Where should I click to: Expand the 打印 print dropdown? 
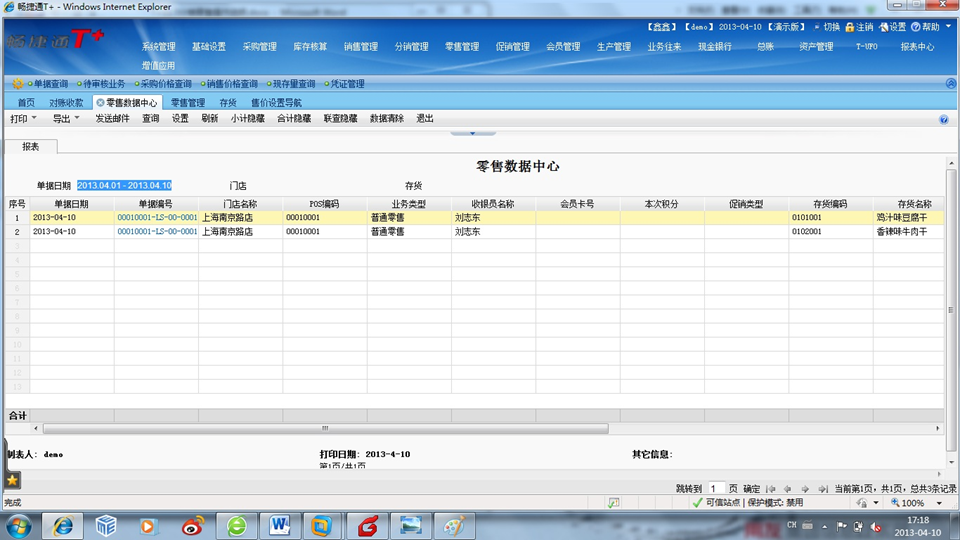pos(34,118)
